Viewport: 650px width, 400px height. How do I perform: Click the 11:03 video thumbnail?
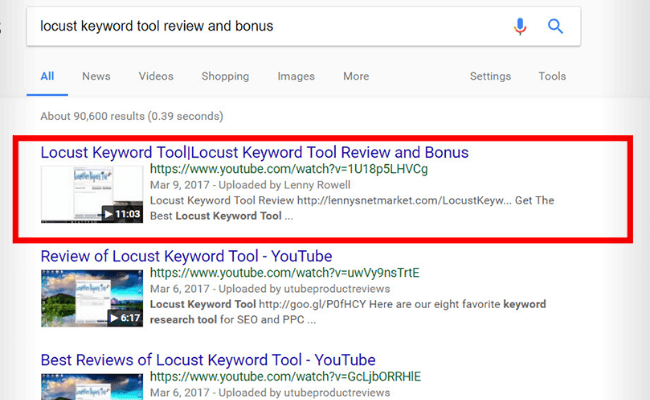[92, 194]
